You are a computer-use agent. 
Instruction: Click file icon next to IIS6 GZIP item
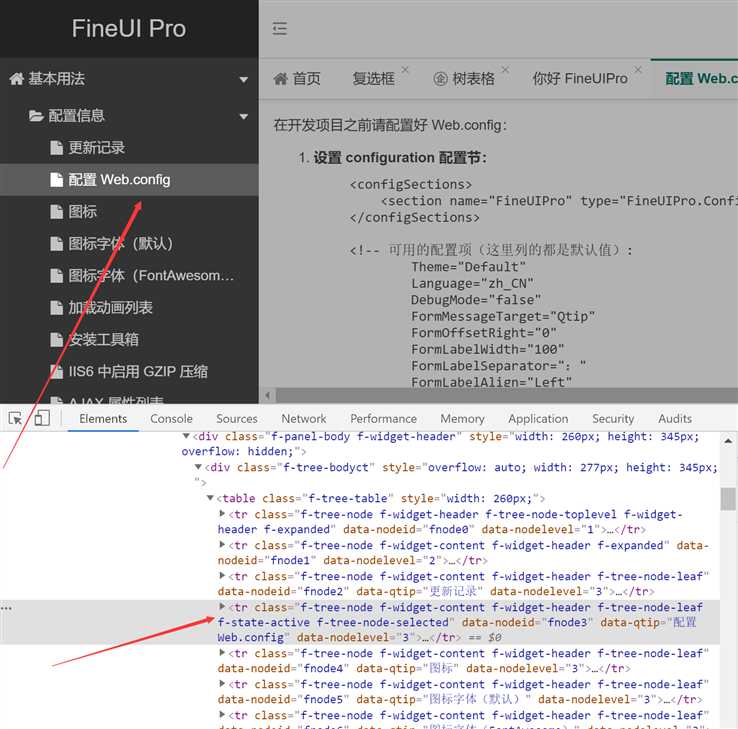[56, 372]
